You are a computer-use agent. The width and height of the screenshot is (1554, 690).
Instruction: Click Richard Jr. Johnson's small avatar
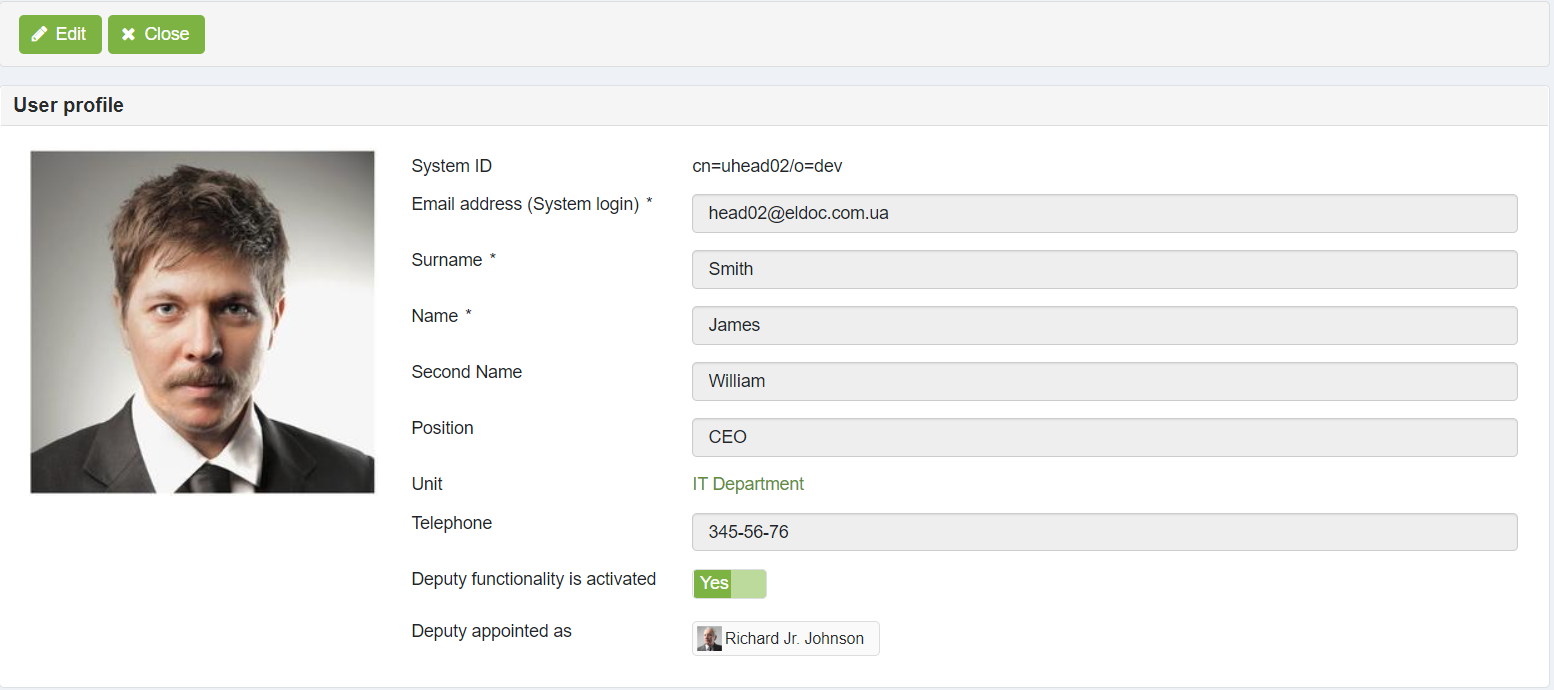coord(709,639)
